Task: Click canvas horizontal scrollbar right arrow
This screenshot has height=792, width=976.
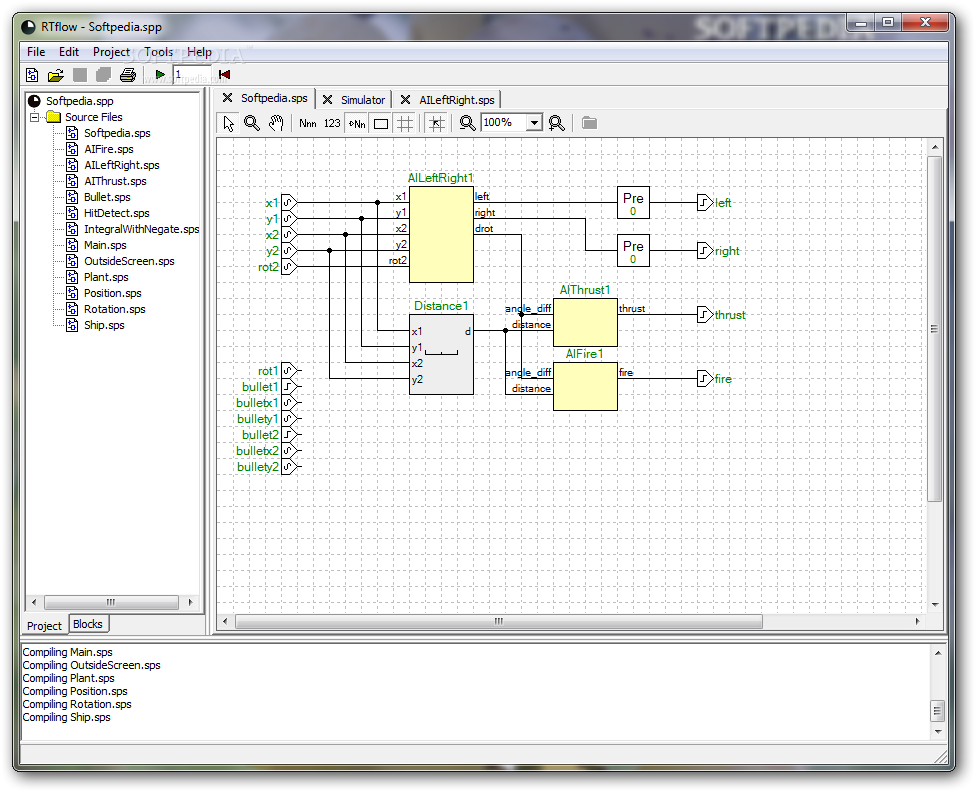Action: 917,621
